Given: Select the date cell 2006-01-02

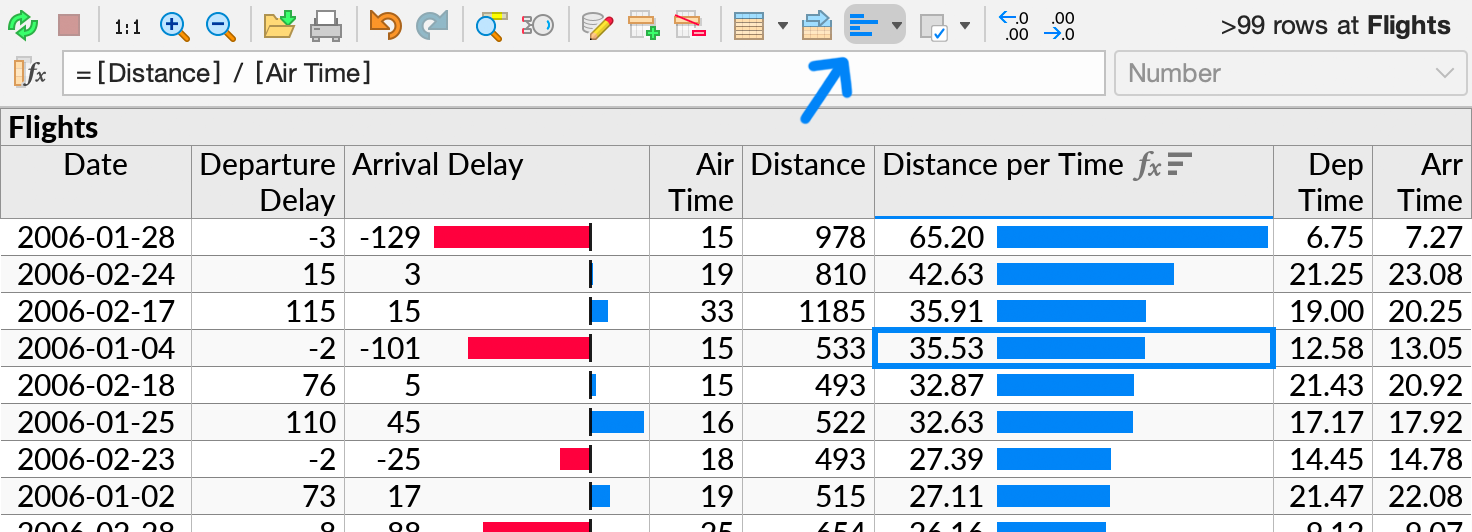Looking at the screenshot, I should (96, 496).
